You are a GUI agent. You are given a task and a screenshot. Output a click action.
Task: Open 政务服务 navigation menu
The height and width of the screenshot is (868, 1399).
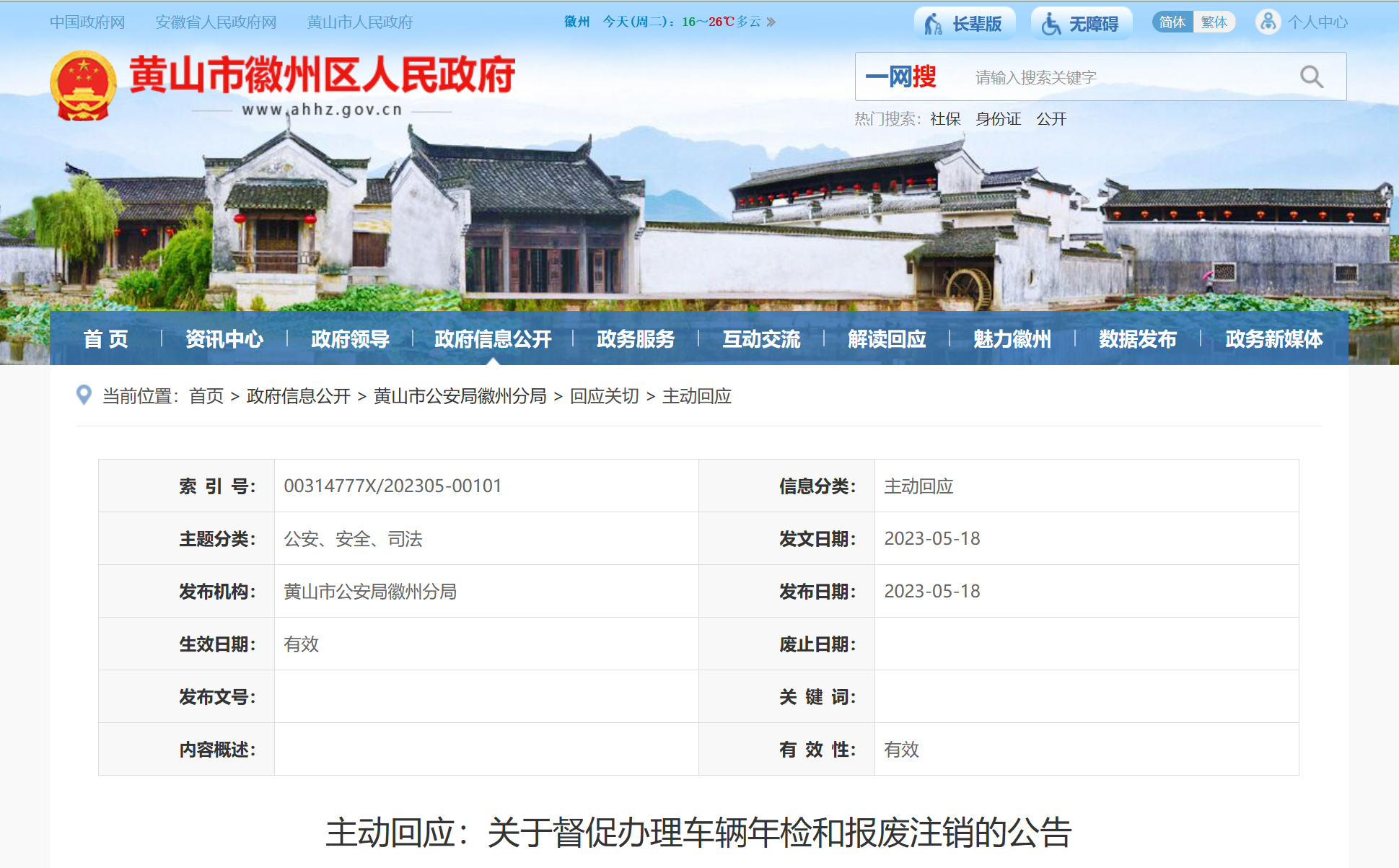tap(635, 338)
